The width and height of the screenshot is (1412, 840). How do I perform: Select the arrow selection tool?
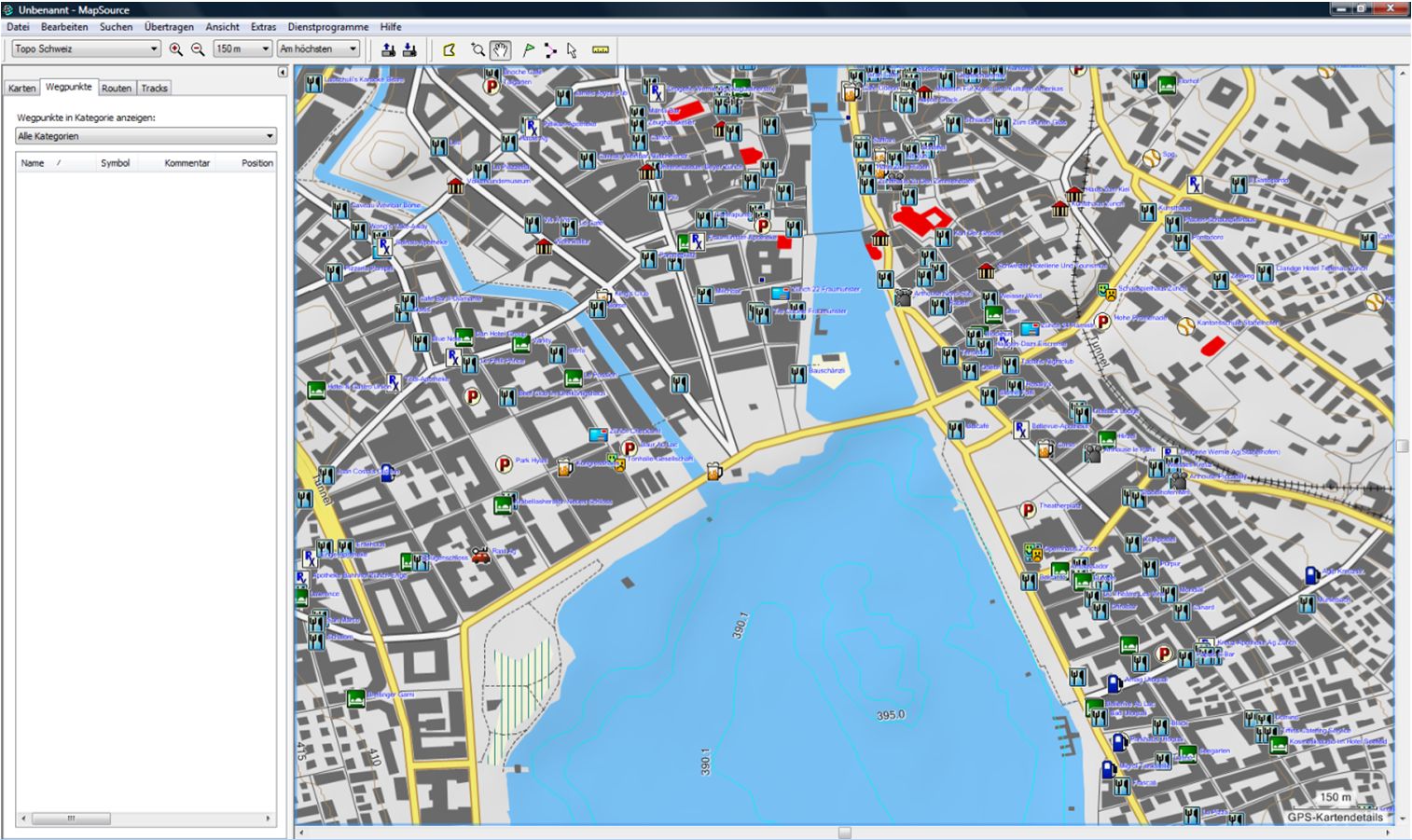pos(572,49)
